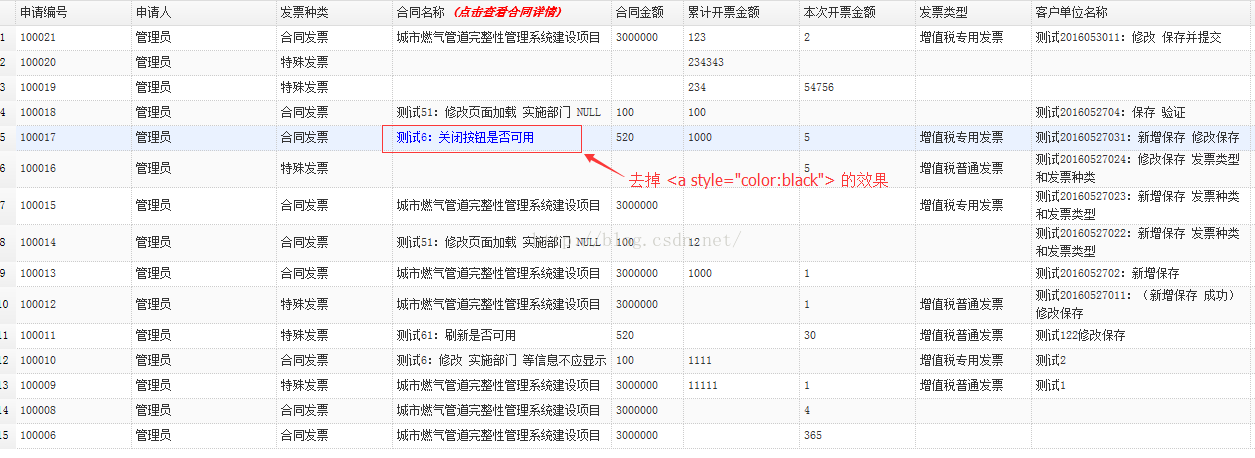Click 增值税普通发票 in row 100012
The height and width of the screenshot is (458, 1255).
coord(961,304)
